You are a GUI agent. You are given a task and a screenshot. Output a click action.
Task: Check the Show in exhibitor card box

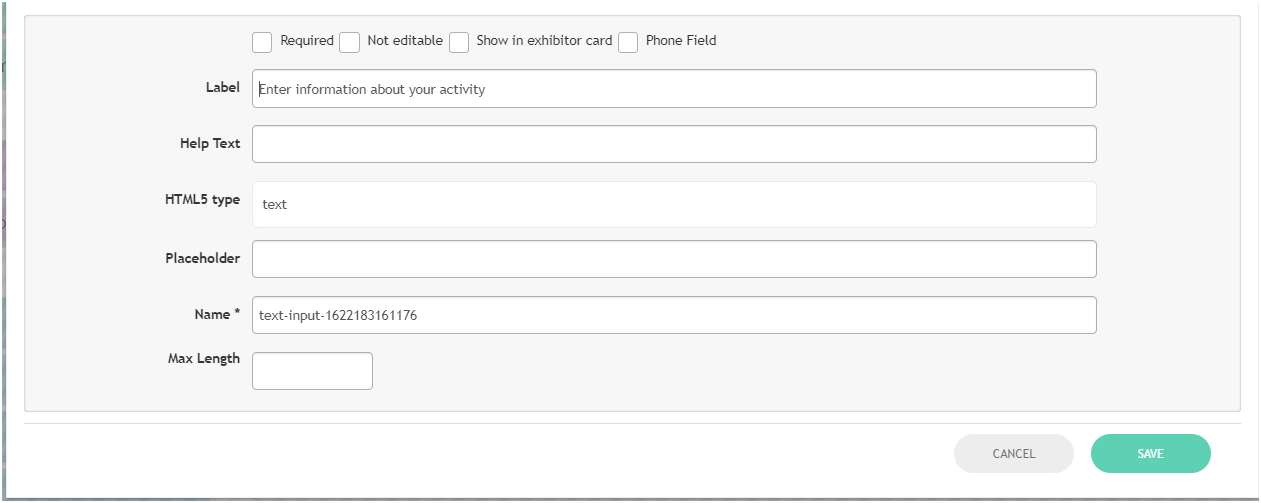click(459, 42)
